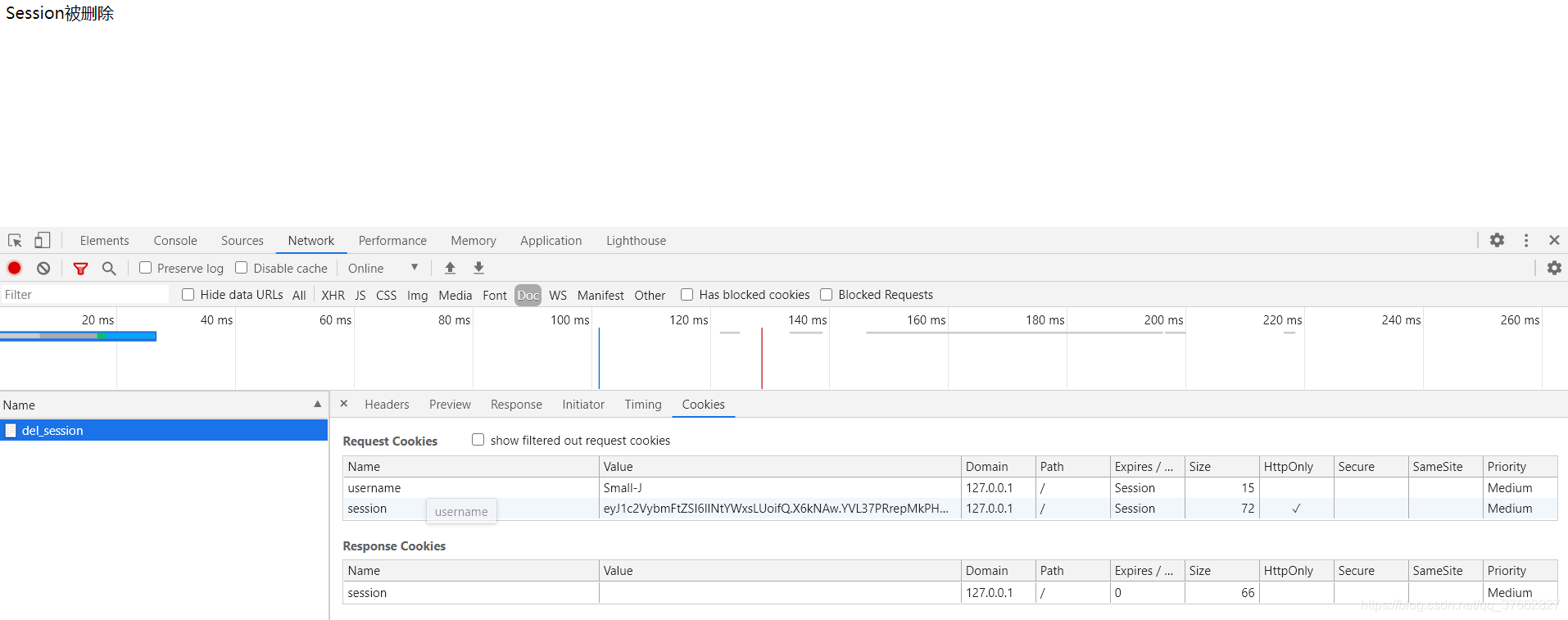Open DevTools settings gear
The width and height of the screenshot is (1568, 620).
click(1497, 240)
